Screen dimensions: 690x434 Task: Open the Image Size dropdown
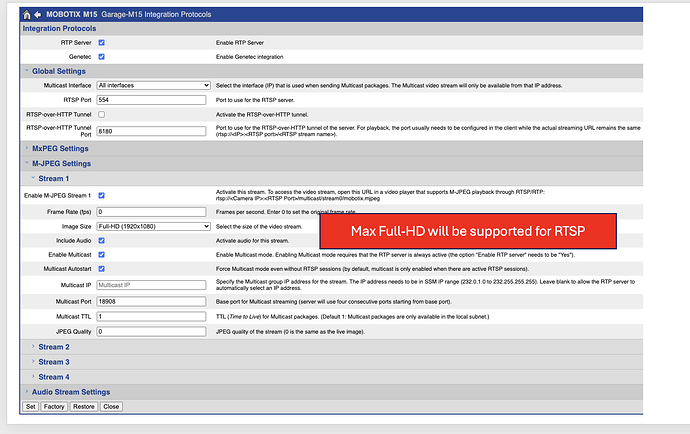tap(154, 227)
